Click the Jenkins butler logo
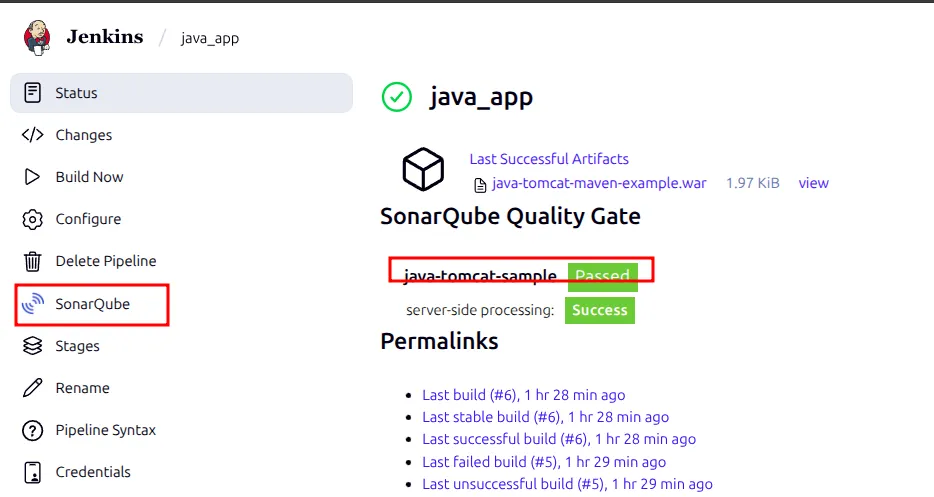934x497 pixels. [37, 38]
